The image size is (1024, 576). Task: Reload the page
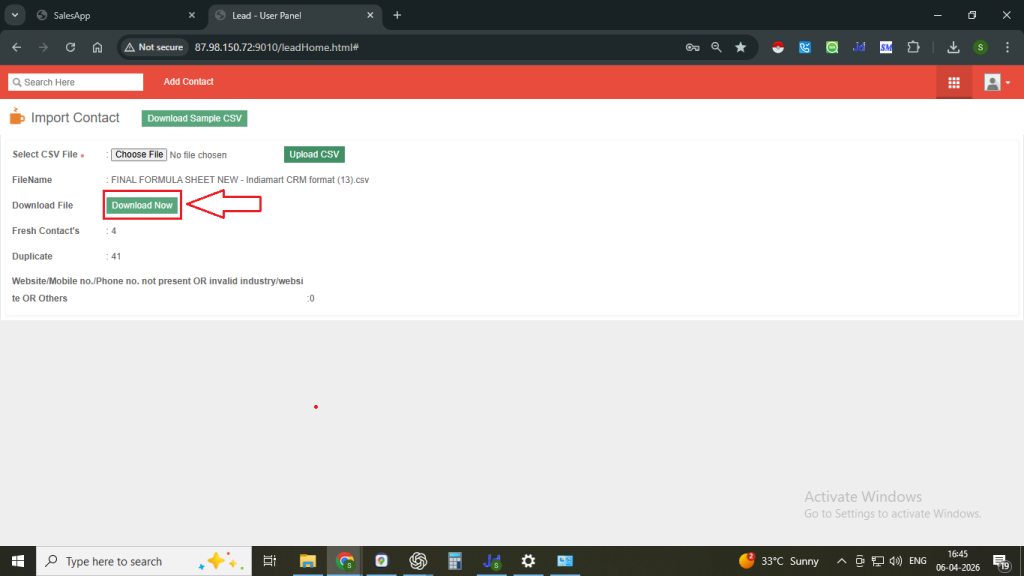coord(70,47)
